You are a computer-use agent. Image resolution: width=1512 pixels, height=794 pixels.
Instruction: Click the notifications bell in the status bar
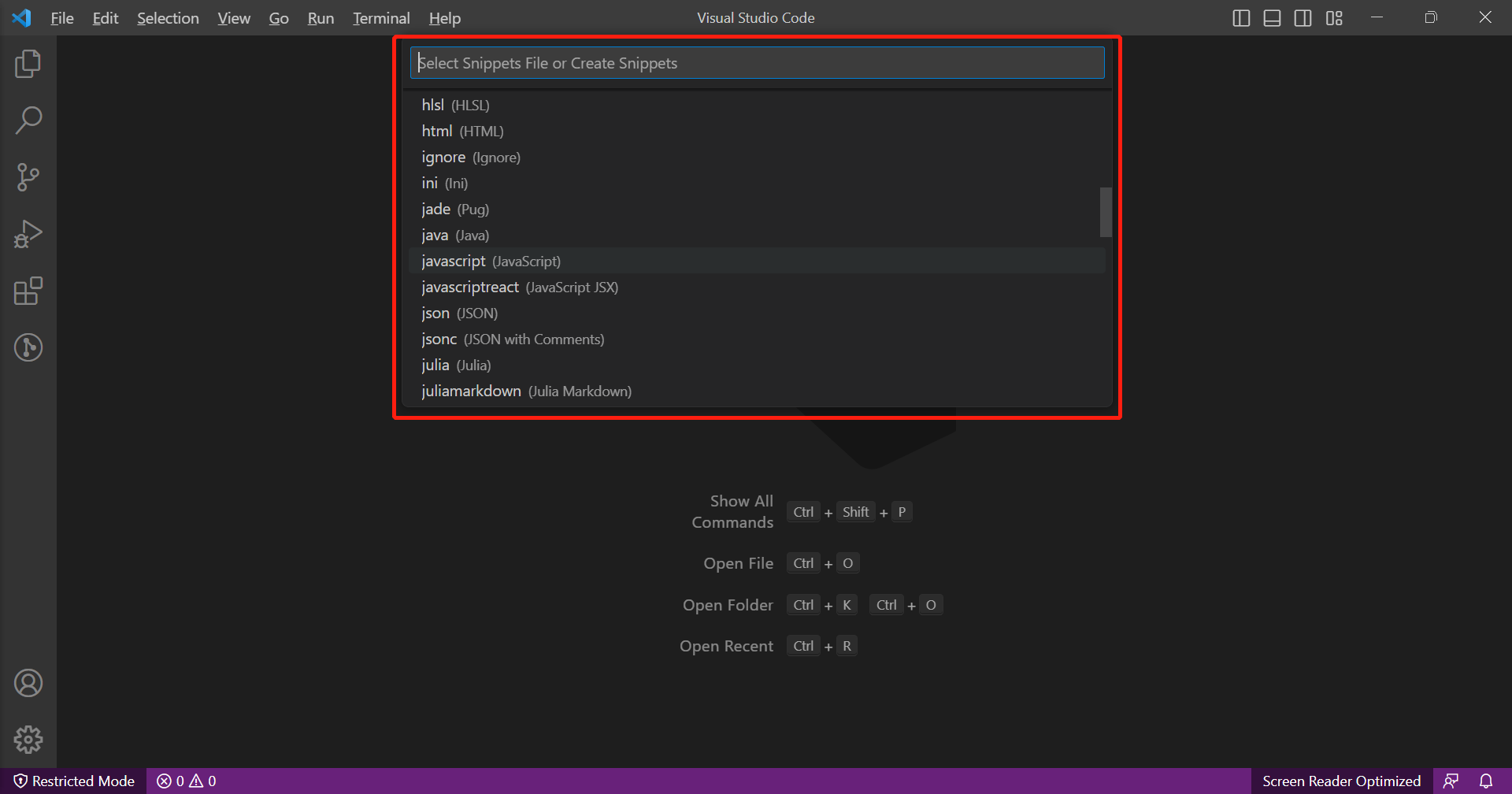[1486, 781]
